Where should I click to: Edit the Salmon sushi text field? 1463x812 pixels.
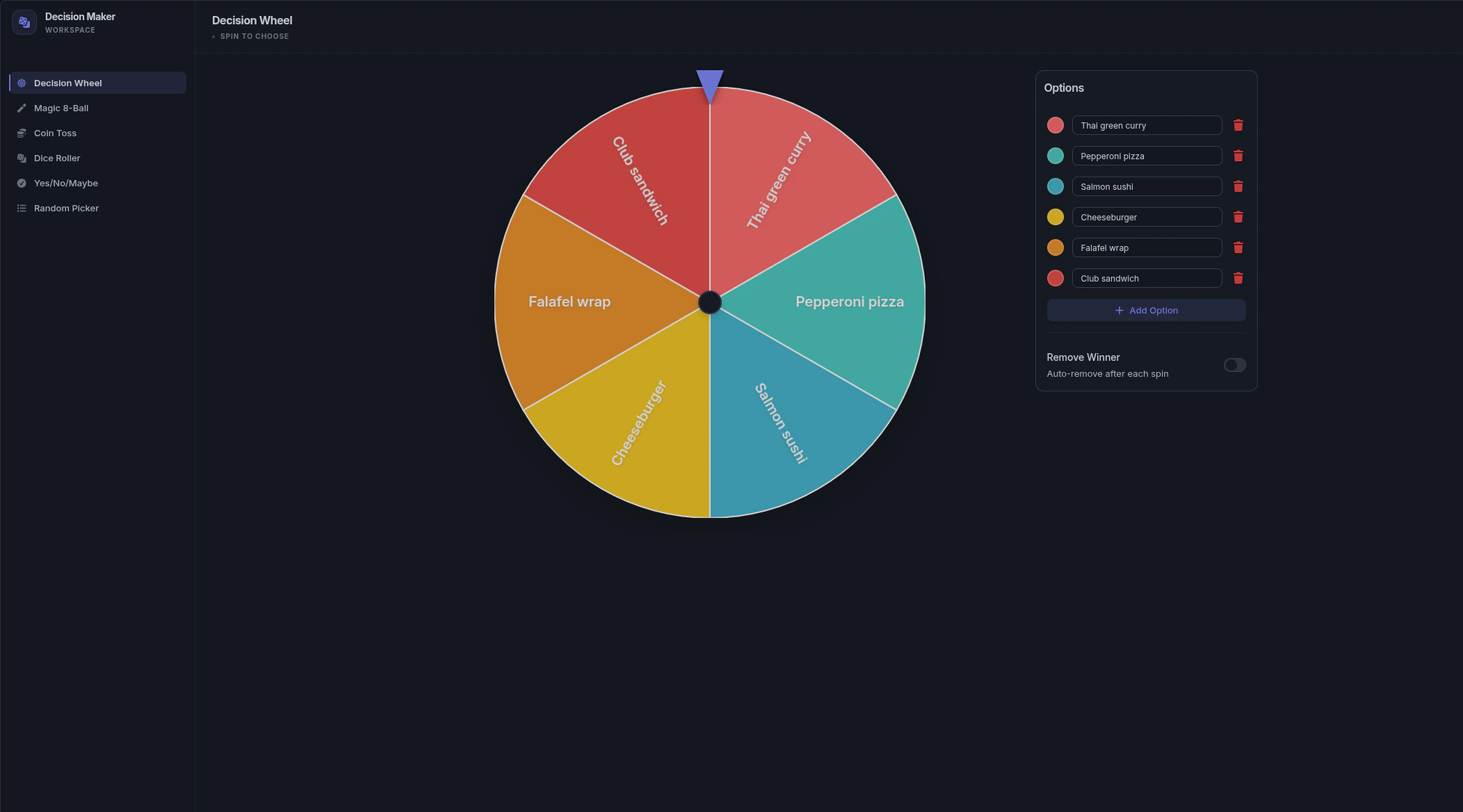tap(1146, 186)
